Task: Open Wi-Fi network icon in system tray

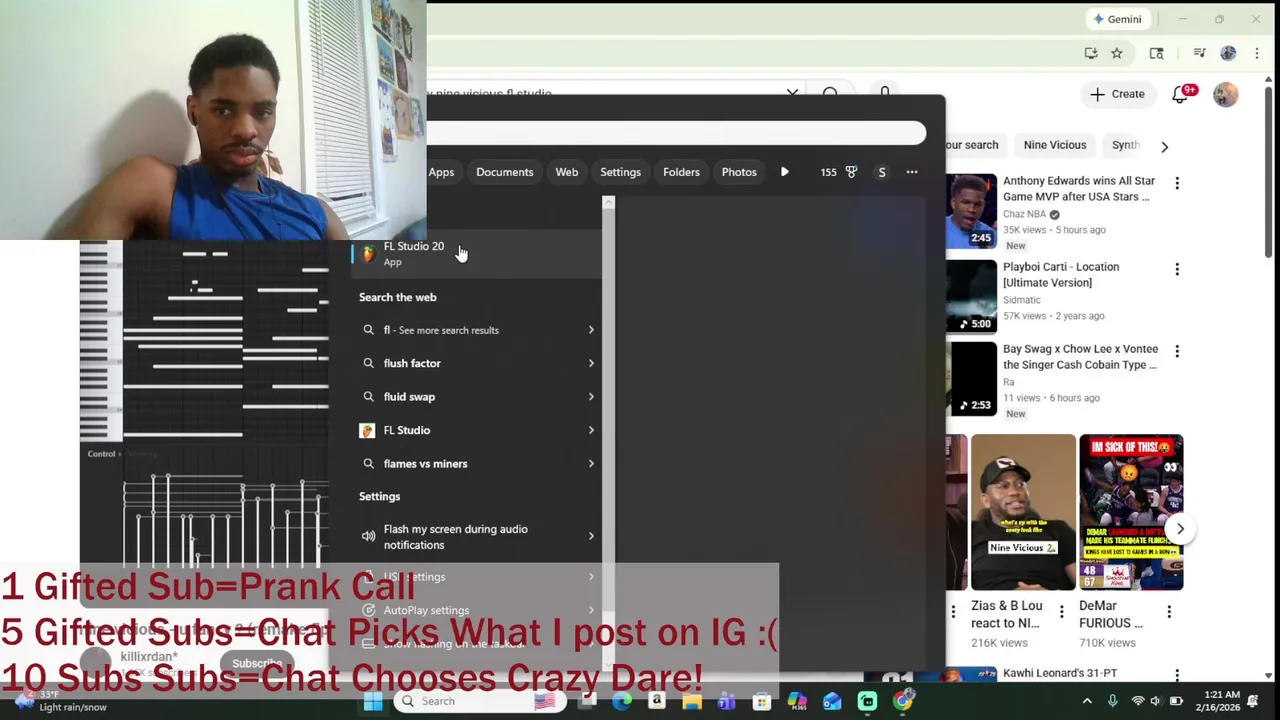Action: tap(1137, 701)
